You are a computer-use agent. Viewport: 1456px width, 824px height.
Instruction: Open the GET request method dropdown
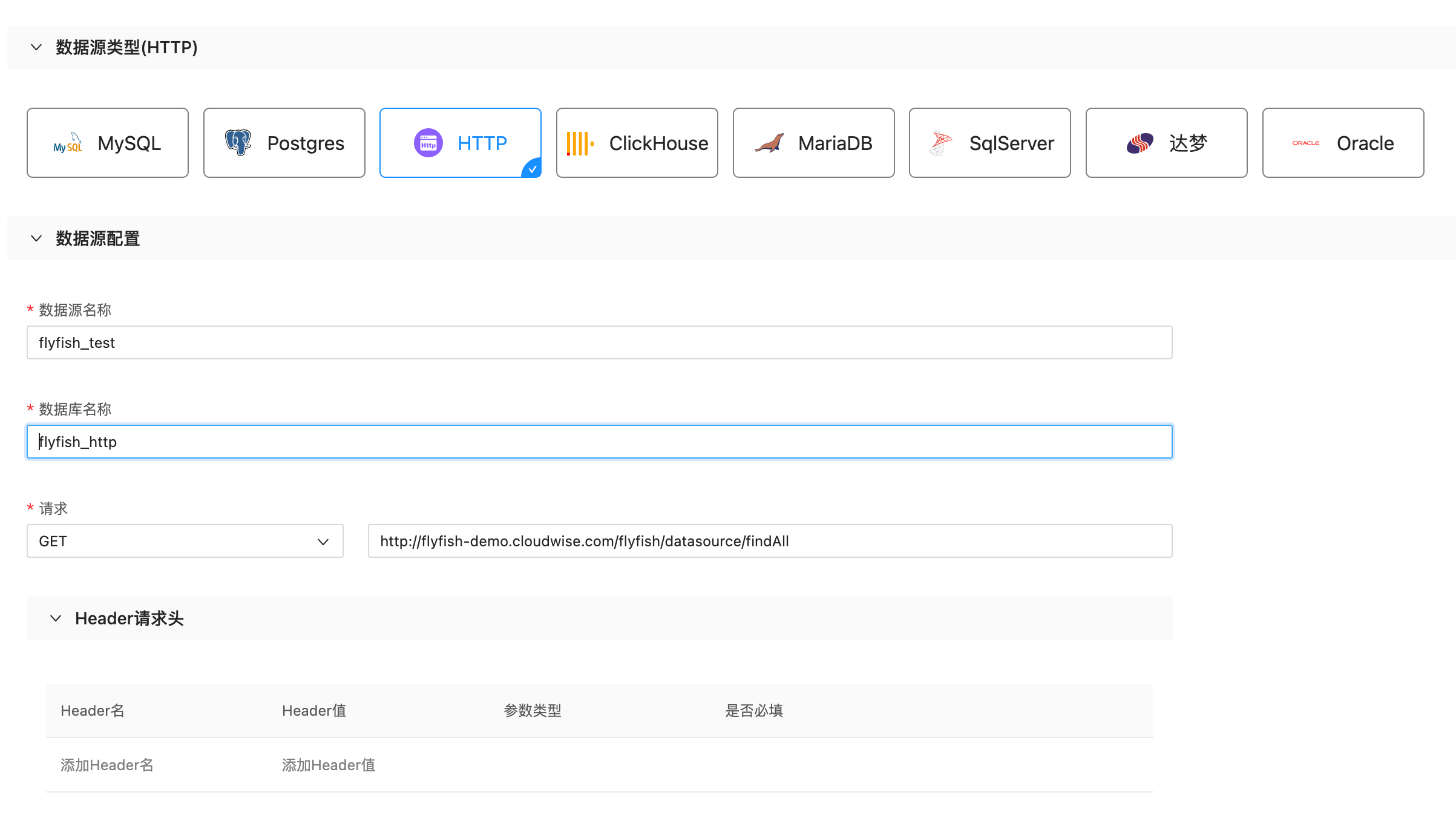185,541
